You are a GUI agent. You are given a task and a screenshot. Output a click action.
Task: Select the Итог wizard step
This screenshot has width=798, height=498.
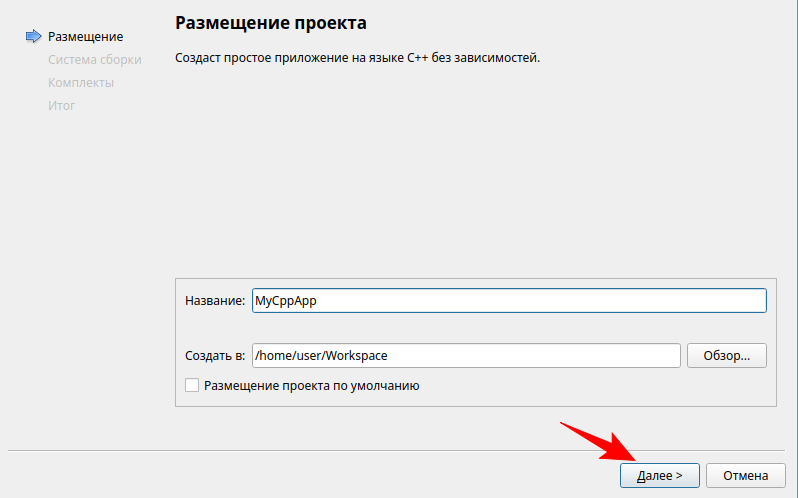pos(61,106)
